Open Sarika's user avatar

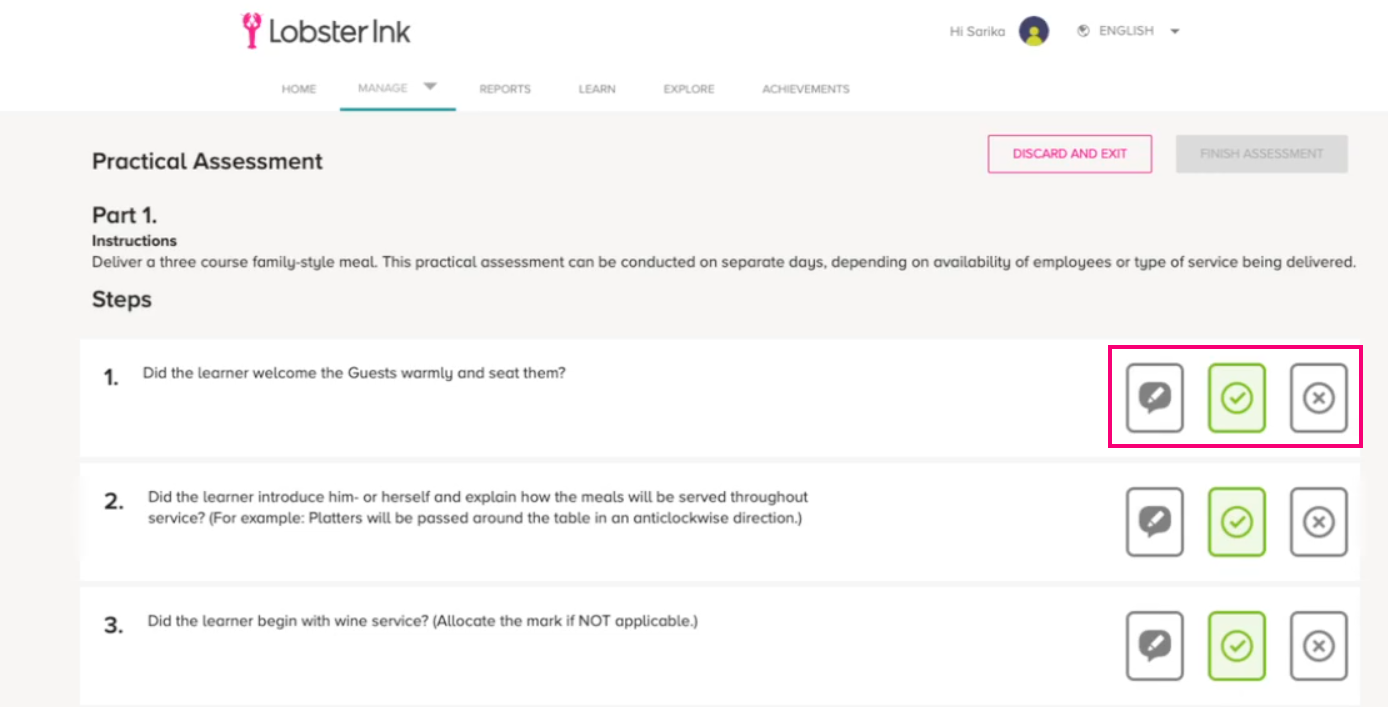click(1034, 32)
